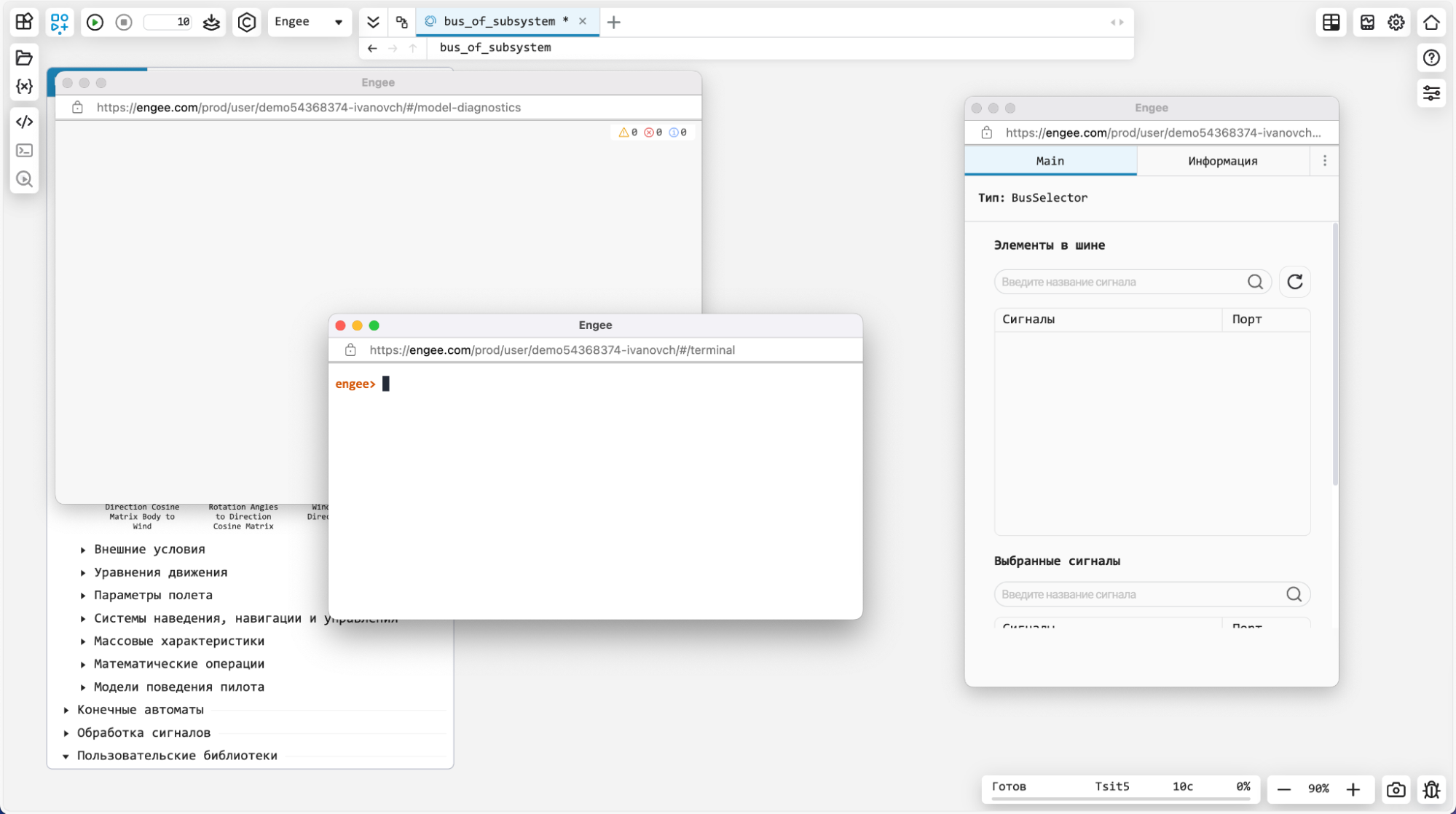The image size is (1456, 814).
Task: Click search icon in Элементы в шине field
Action: pyautogui.click(x=1255, y=282)
